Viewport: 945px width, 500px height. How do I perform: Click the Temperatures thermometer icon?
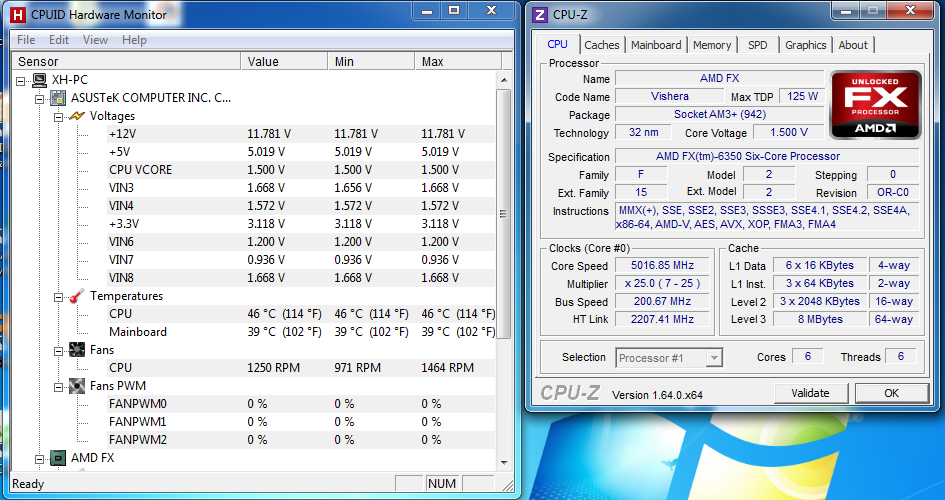[x=77, y=296]
